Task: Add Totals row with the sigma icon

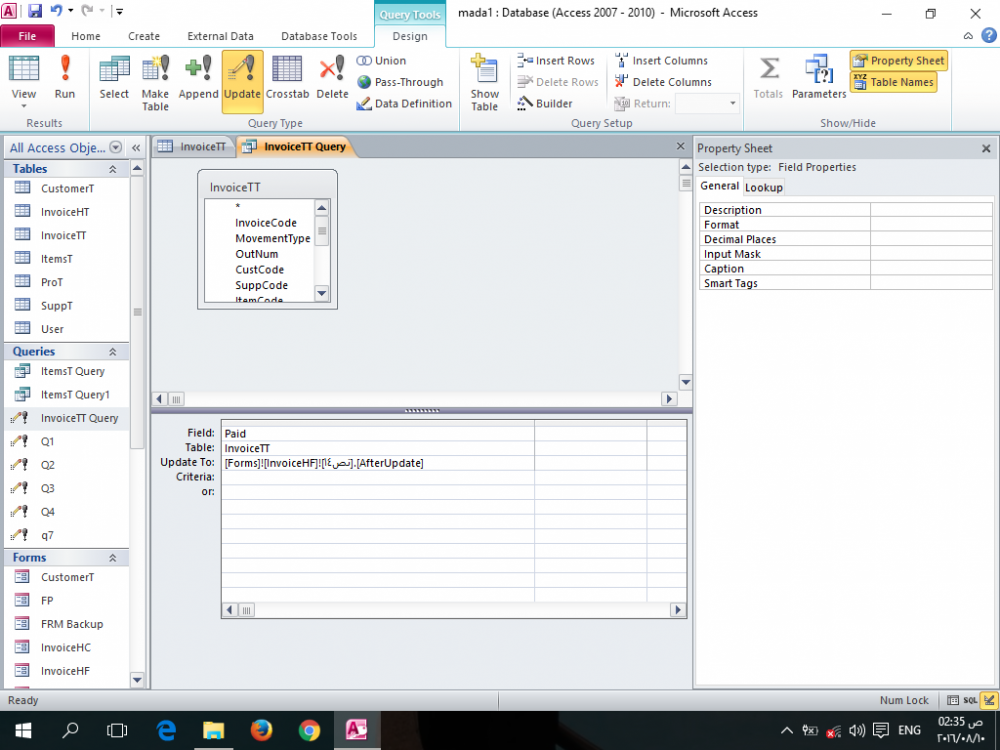Action: click(x=768, y=77)
